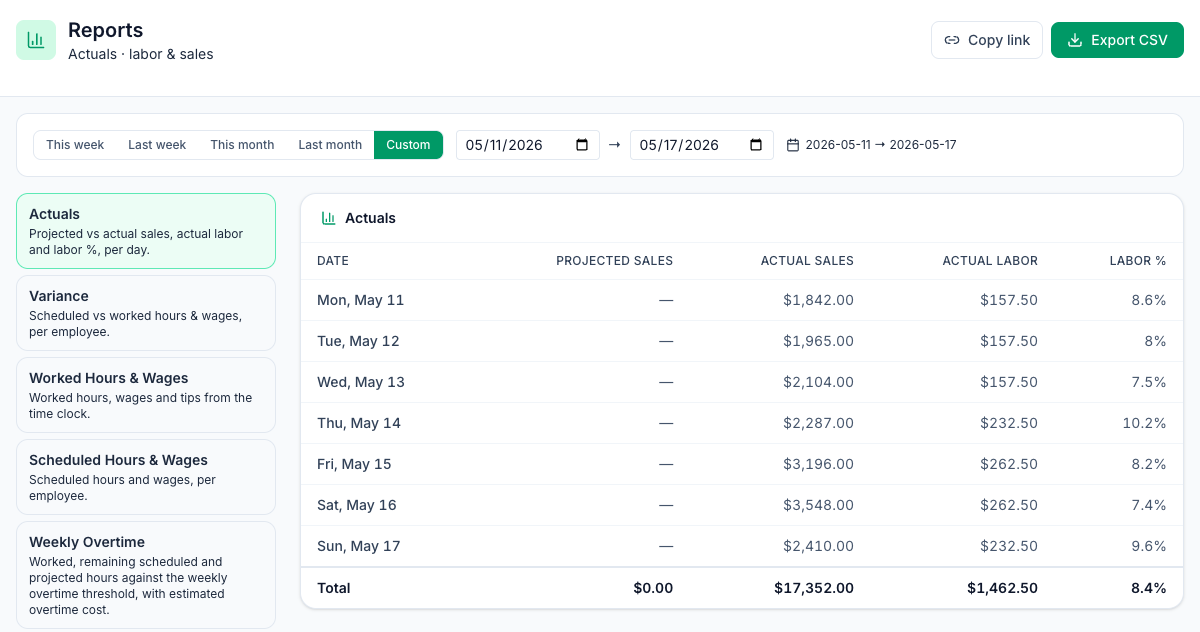Select the This week range
Screen dimensions: 1200x632
[x=75, y=145]
